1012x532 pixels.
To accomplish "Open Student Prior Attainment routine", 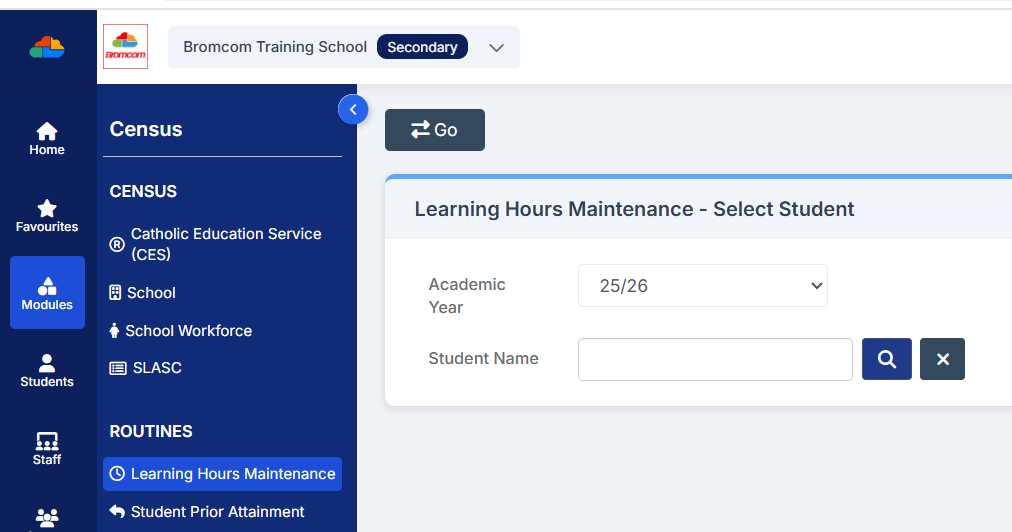I will [217, 512].
